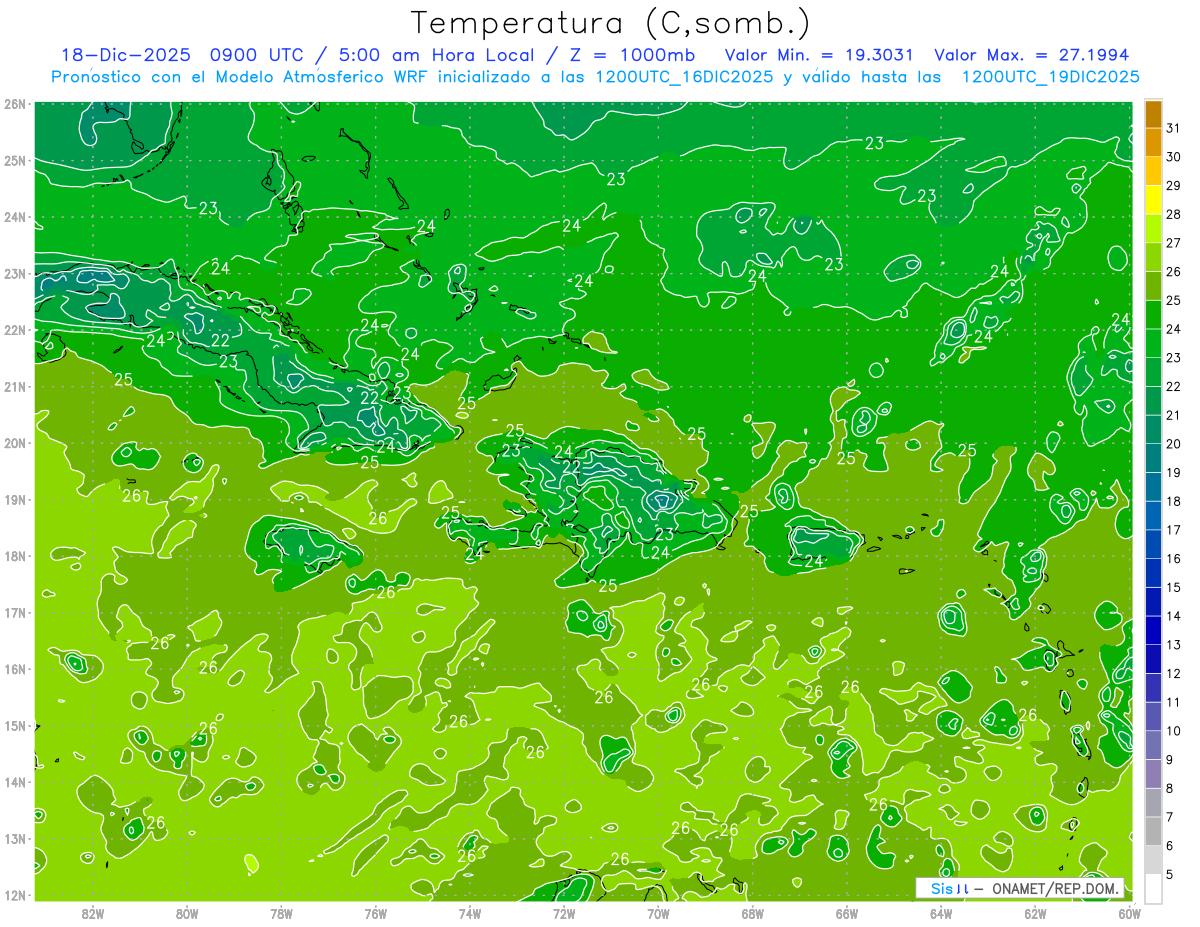This screenshot has height=927, width=1200.
Task: Click the '22N' latitude axis label
Action: click(15, 330)
